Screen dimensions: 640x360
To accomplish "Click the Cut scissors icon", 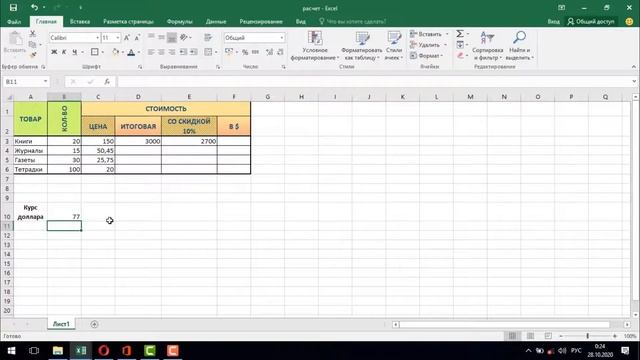I will point(33,34).
